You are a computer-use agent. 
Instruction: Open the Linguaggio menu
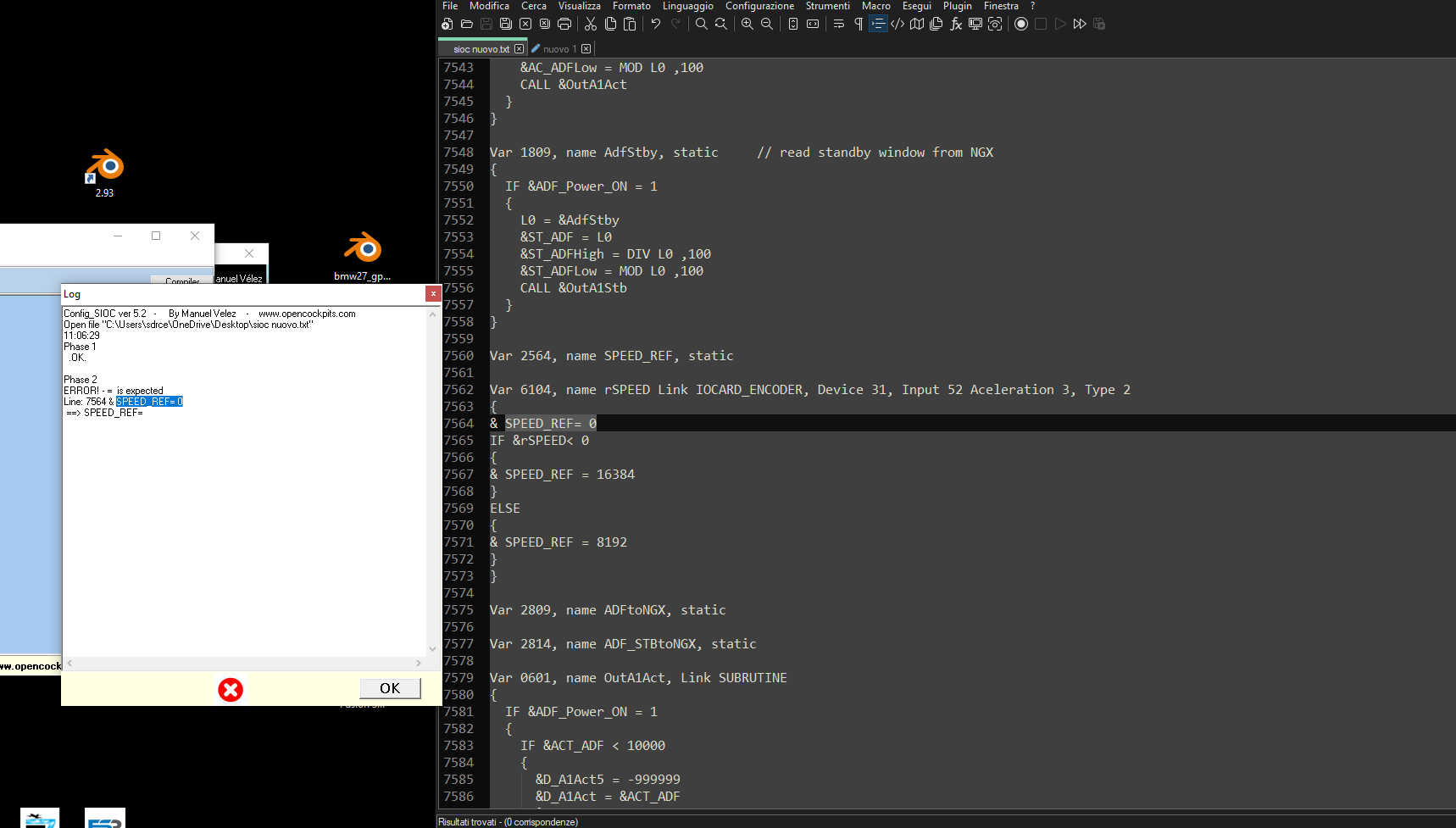[687, 6]
